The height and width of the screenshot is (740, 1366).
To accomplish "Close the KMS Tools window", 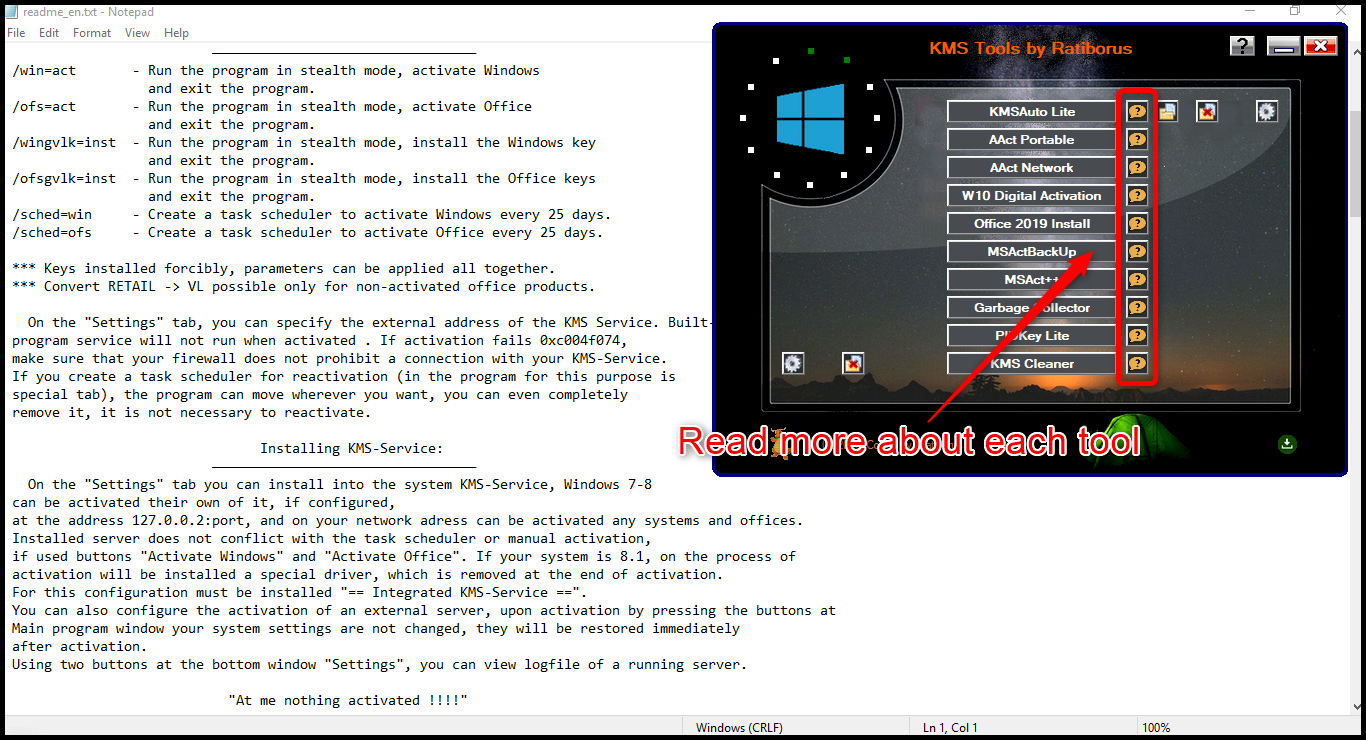I will (1321, 46).
